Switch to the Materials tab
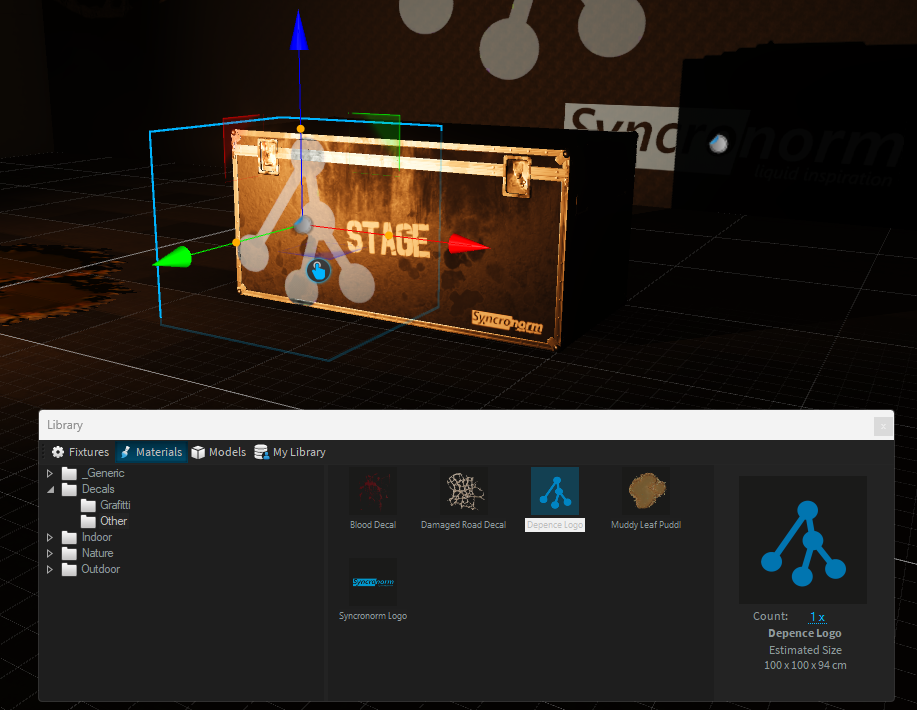 tap(151, 452)
